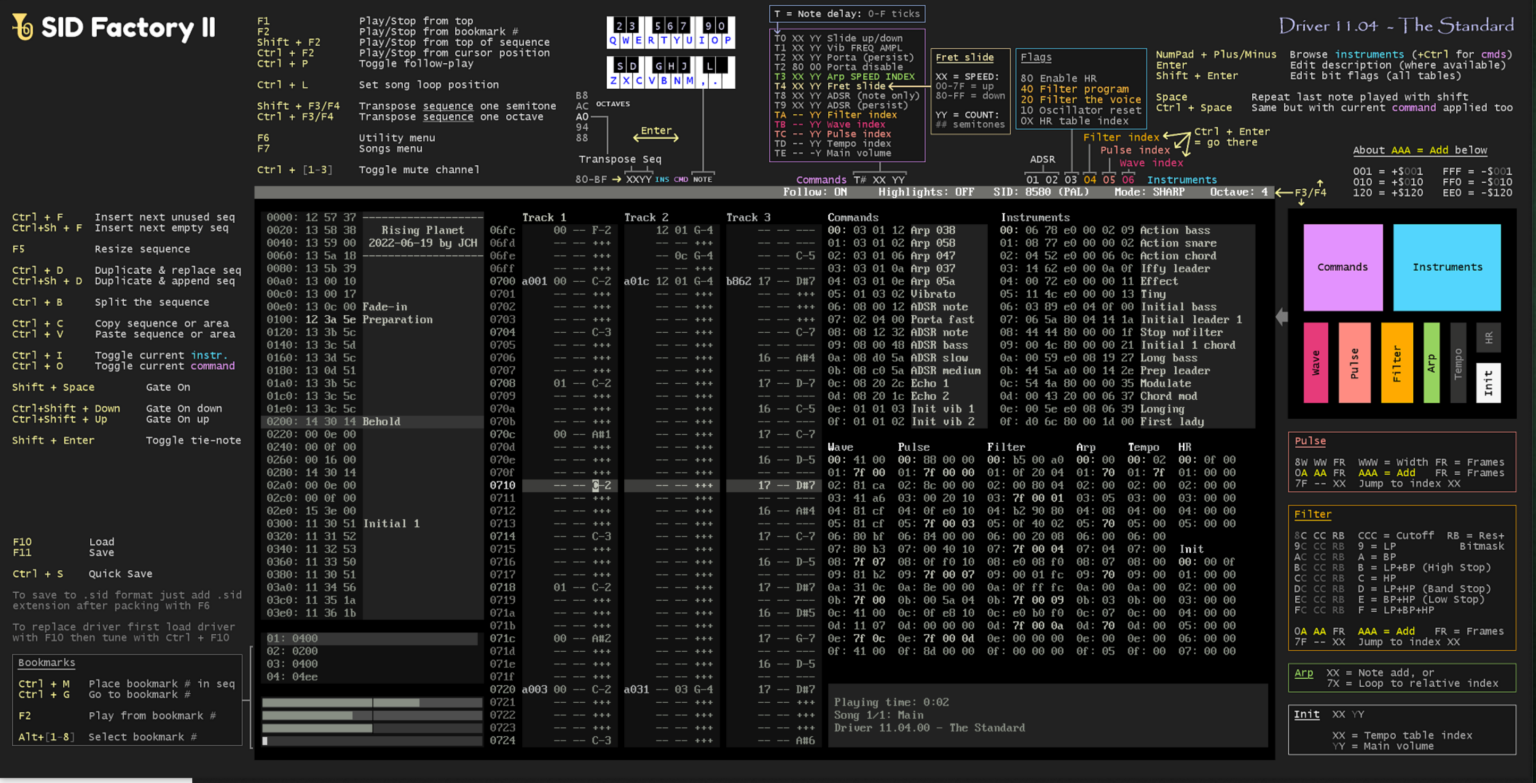Select bookmark 04: 04ee
Image resolution: width=1536 pixels, height=783 pixels.
tap(371, 677)
